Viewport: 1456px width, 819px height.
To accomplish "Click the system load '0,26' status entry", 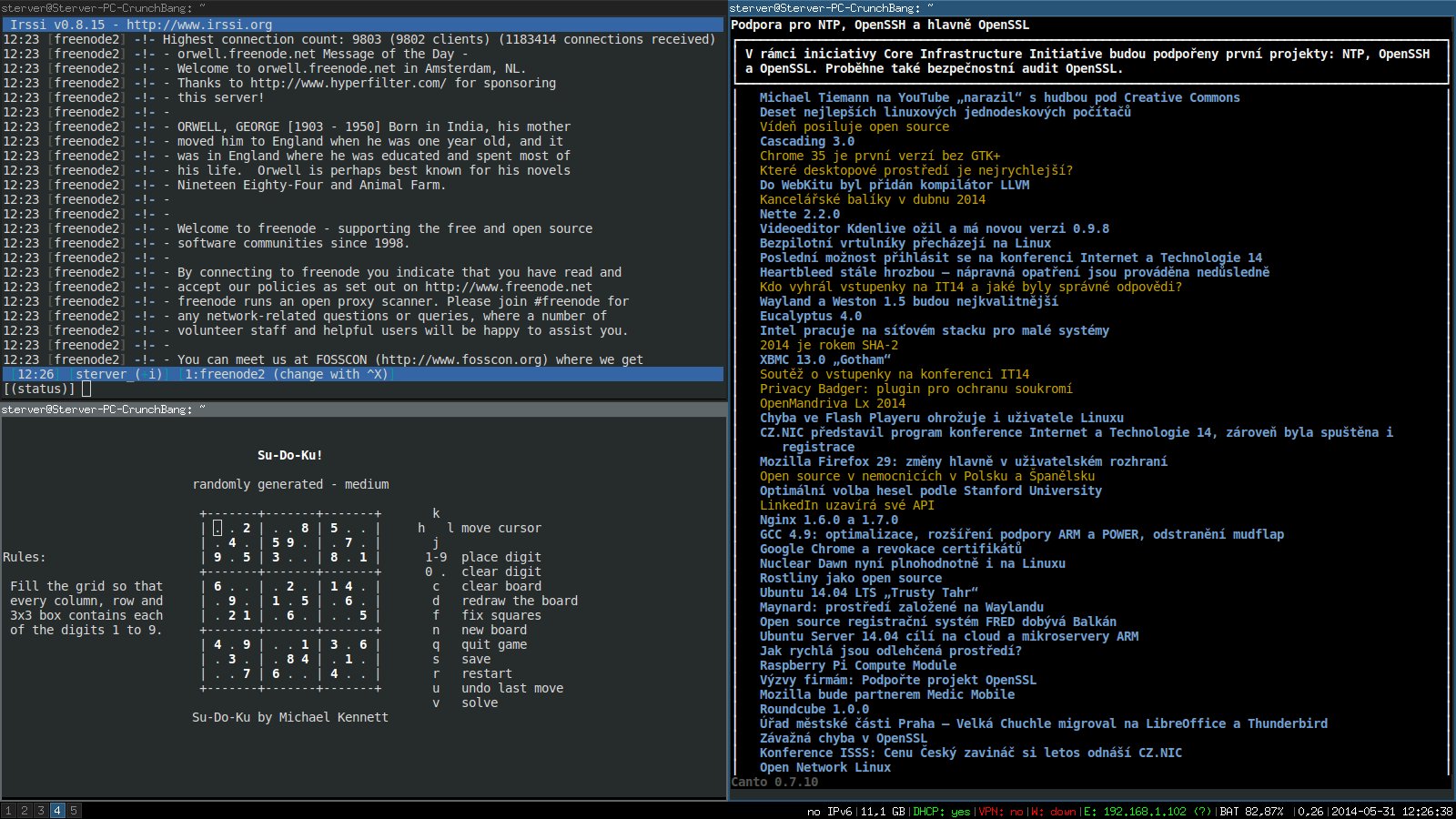I will point(1310,811).
